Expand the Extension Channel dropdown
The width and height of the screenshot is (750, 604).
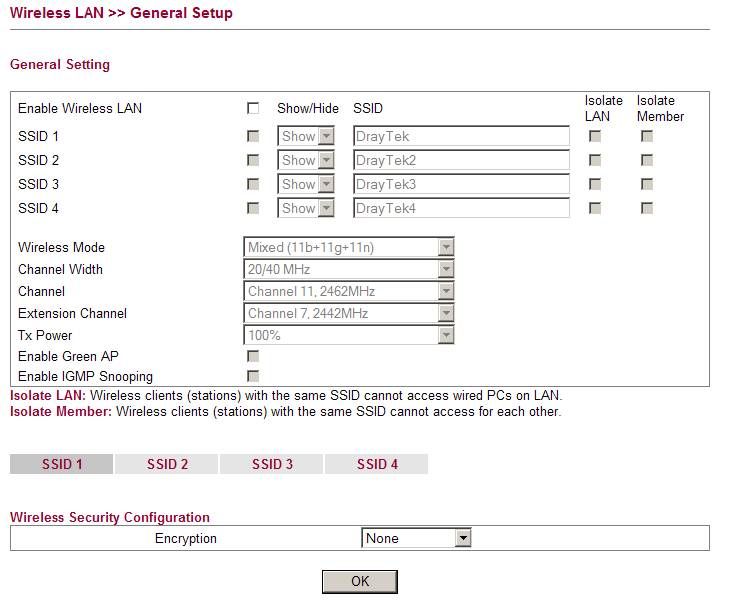pos(349,313)
